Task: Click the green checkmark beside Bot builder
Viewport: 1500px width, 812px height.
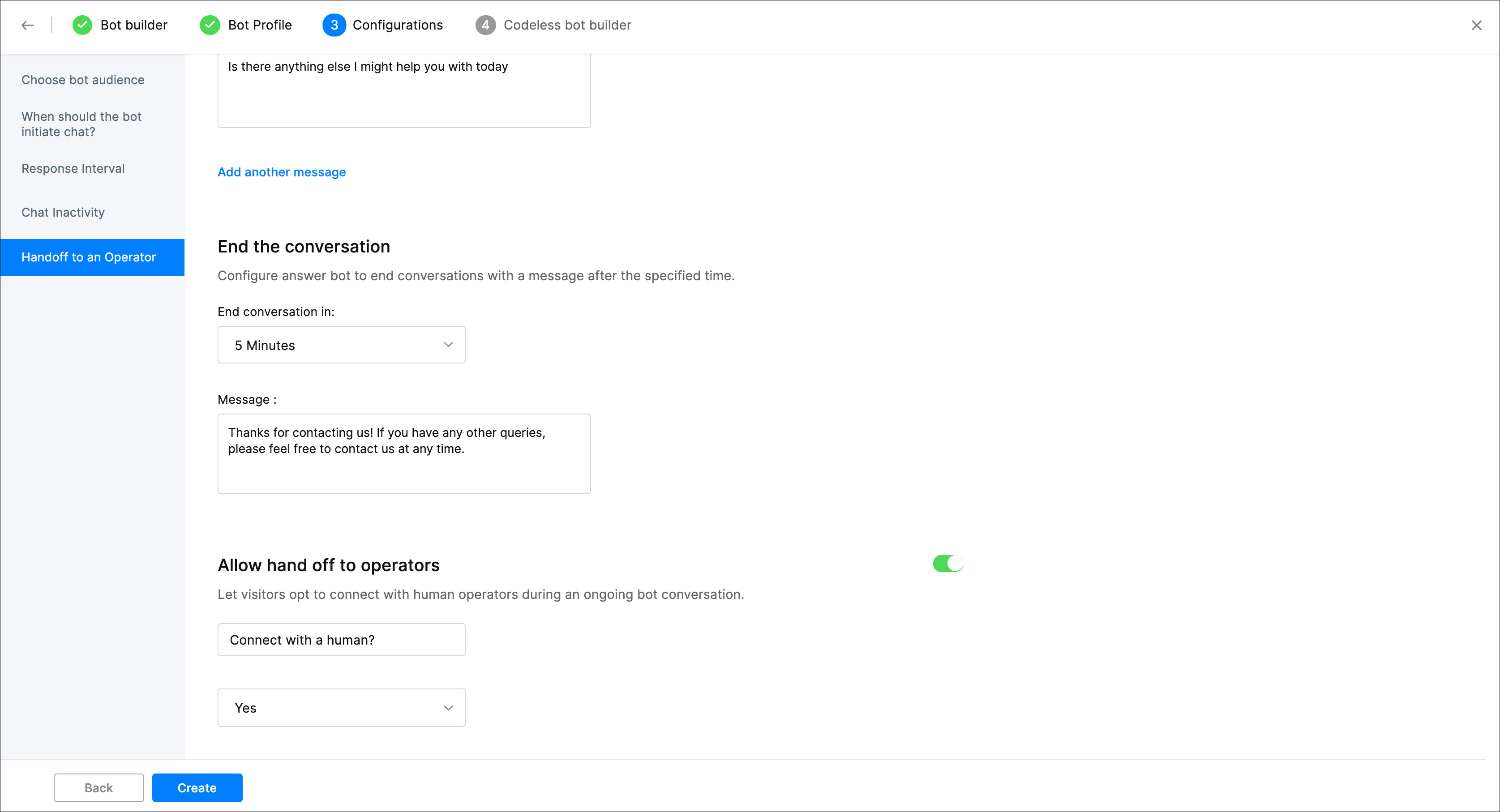Action: coord(82,25)
